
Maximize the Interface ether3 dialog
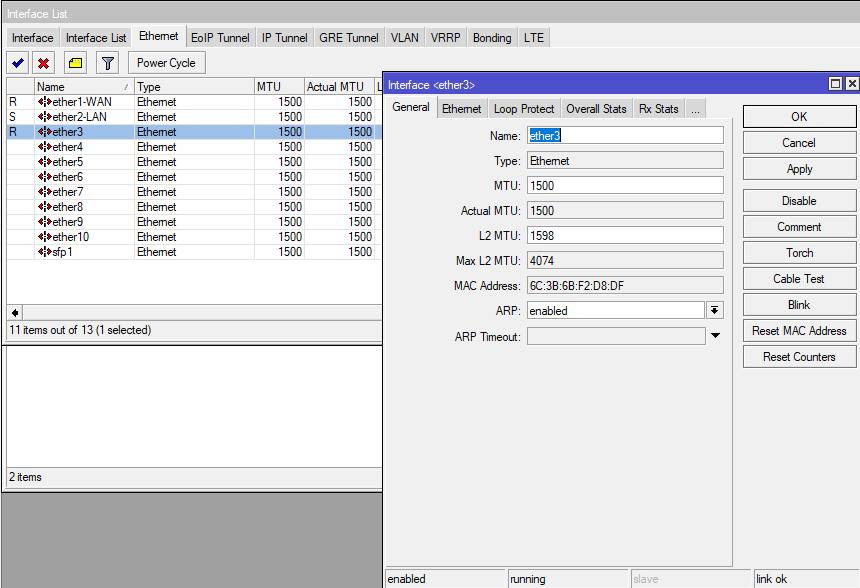point(835,84)
